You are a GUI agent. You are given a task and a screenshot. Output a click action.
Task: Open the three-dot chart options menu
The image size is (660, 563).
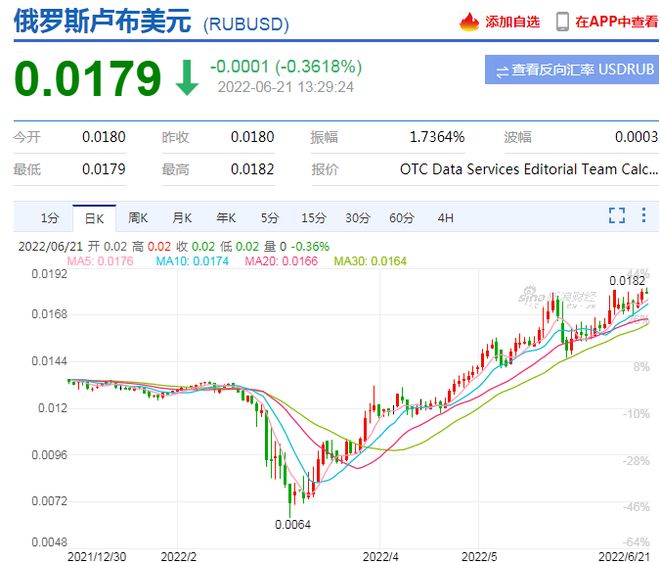pyautogui.click(x=644, y=215)
